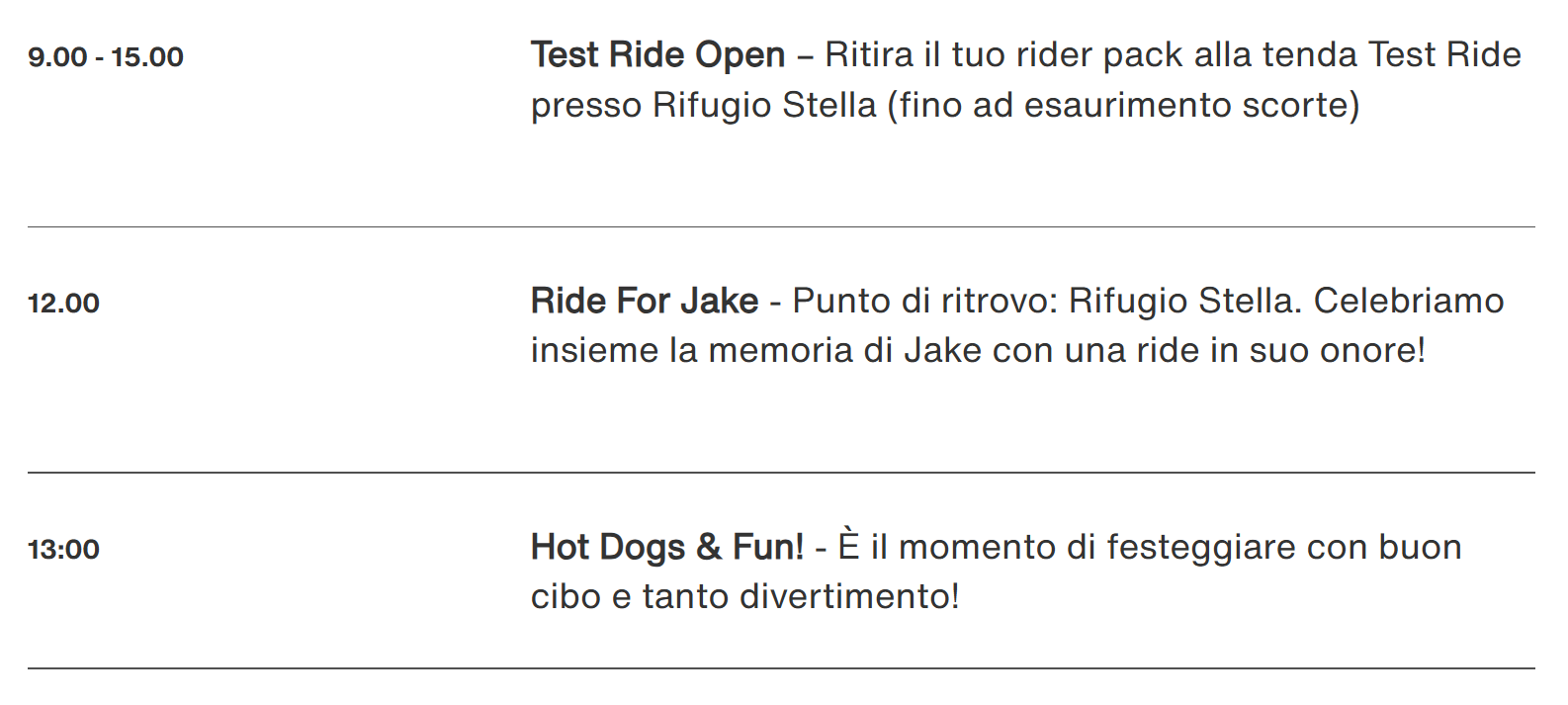
Task: Click the text 'cibo e tanto divertimento!'
Action: pyautogui.click(x=745, y=596)
